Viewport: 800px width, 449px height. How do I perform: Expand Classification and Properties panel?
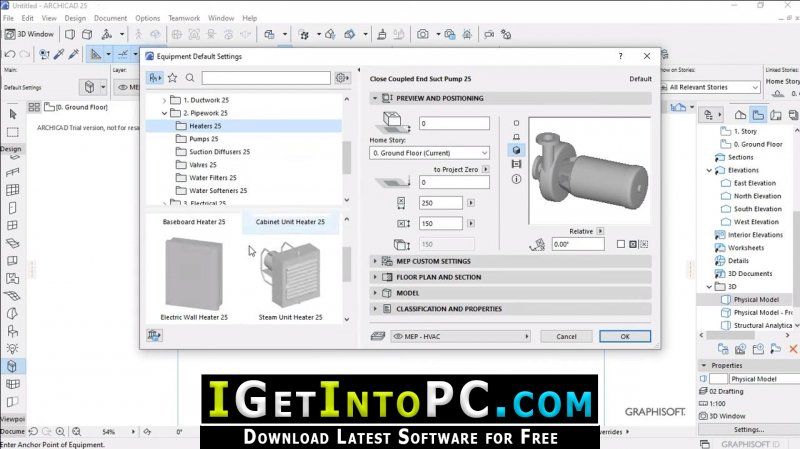(x=375, y=309)
